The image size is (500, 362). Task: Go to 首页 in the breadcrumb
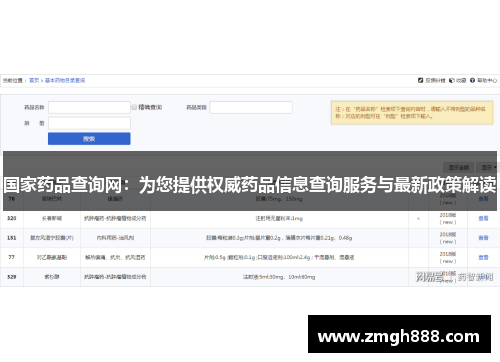[x=34, y=80]
